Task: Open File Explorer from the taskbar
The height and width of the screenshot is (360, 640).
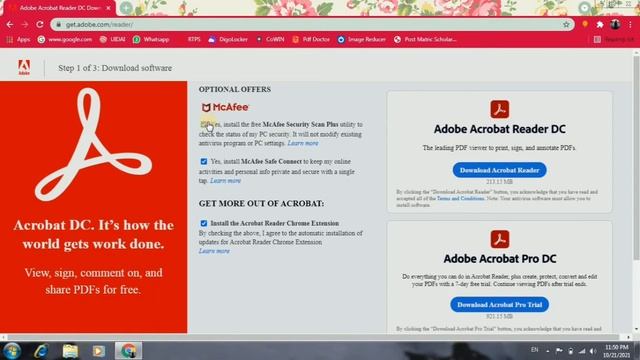Action: (70, 351)
